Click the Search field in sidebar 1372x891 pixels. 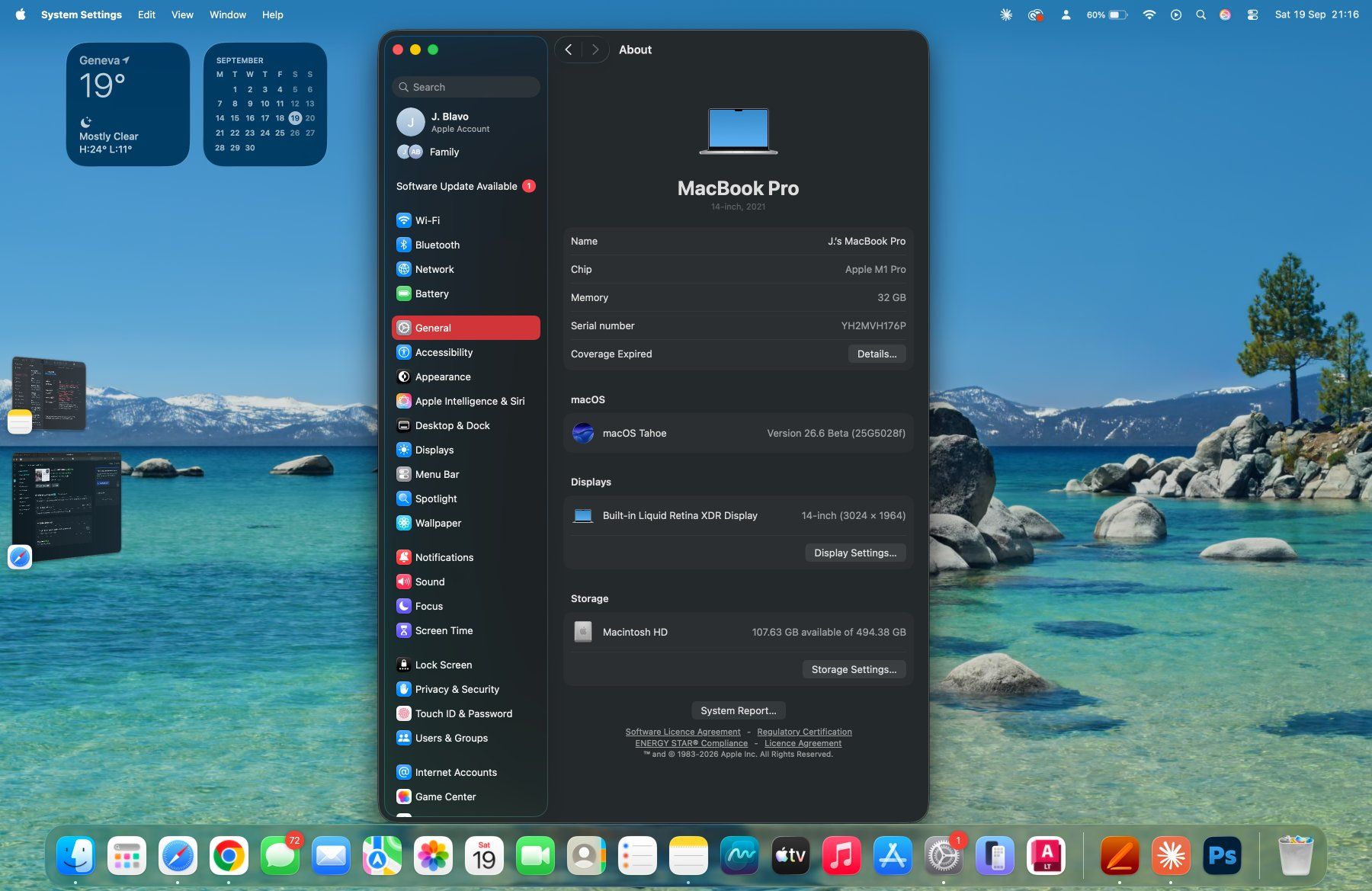tap(466, 87)
